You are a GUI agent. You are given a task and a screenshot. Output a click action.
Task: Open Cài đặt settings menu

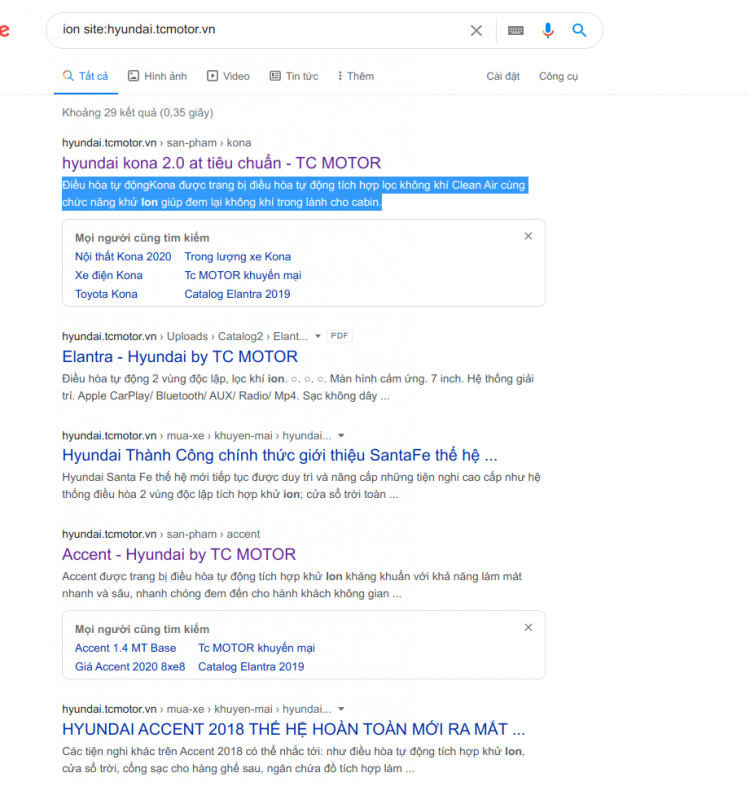pos(503,76)
